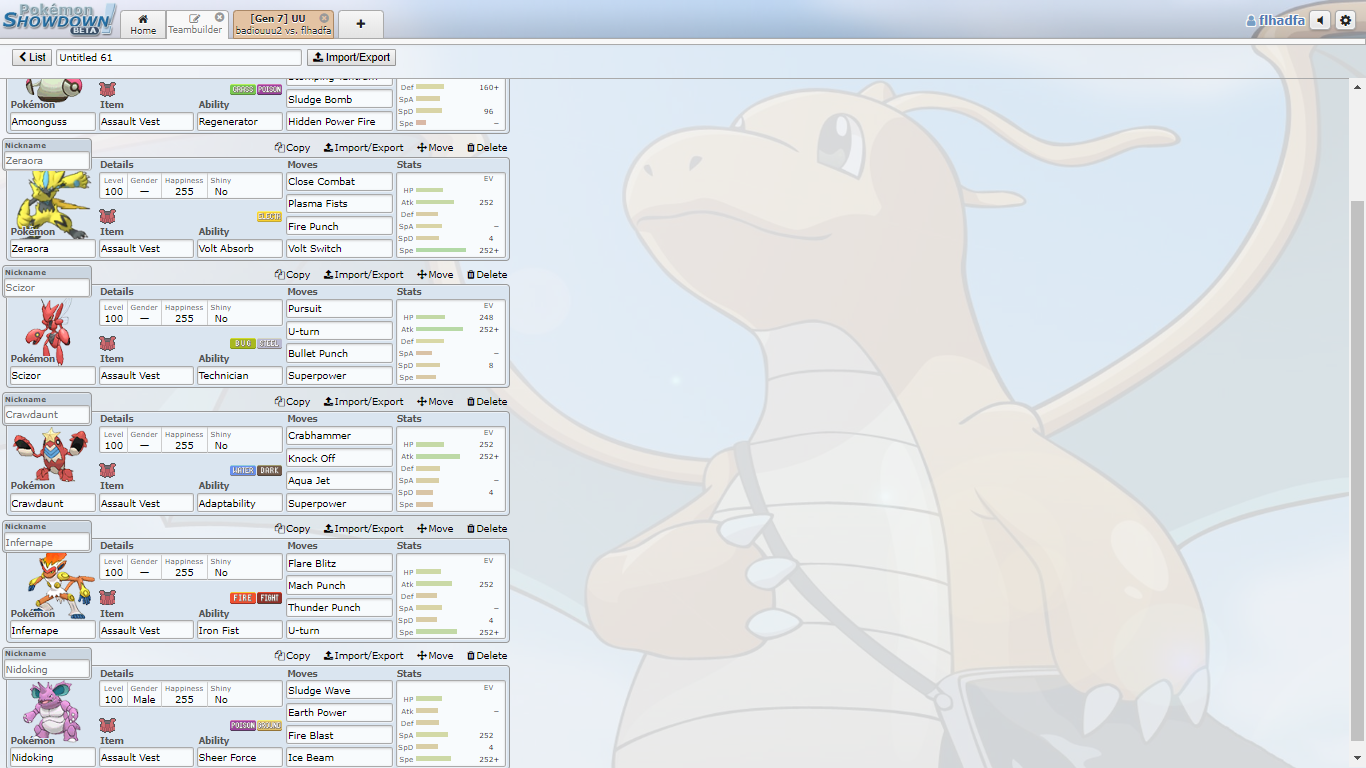Select Infernape's Thunder Punch move

pos(339,608)
